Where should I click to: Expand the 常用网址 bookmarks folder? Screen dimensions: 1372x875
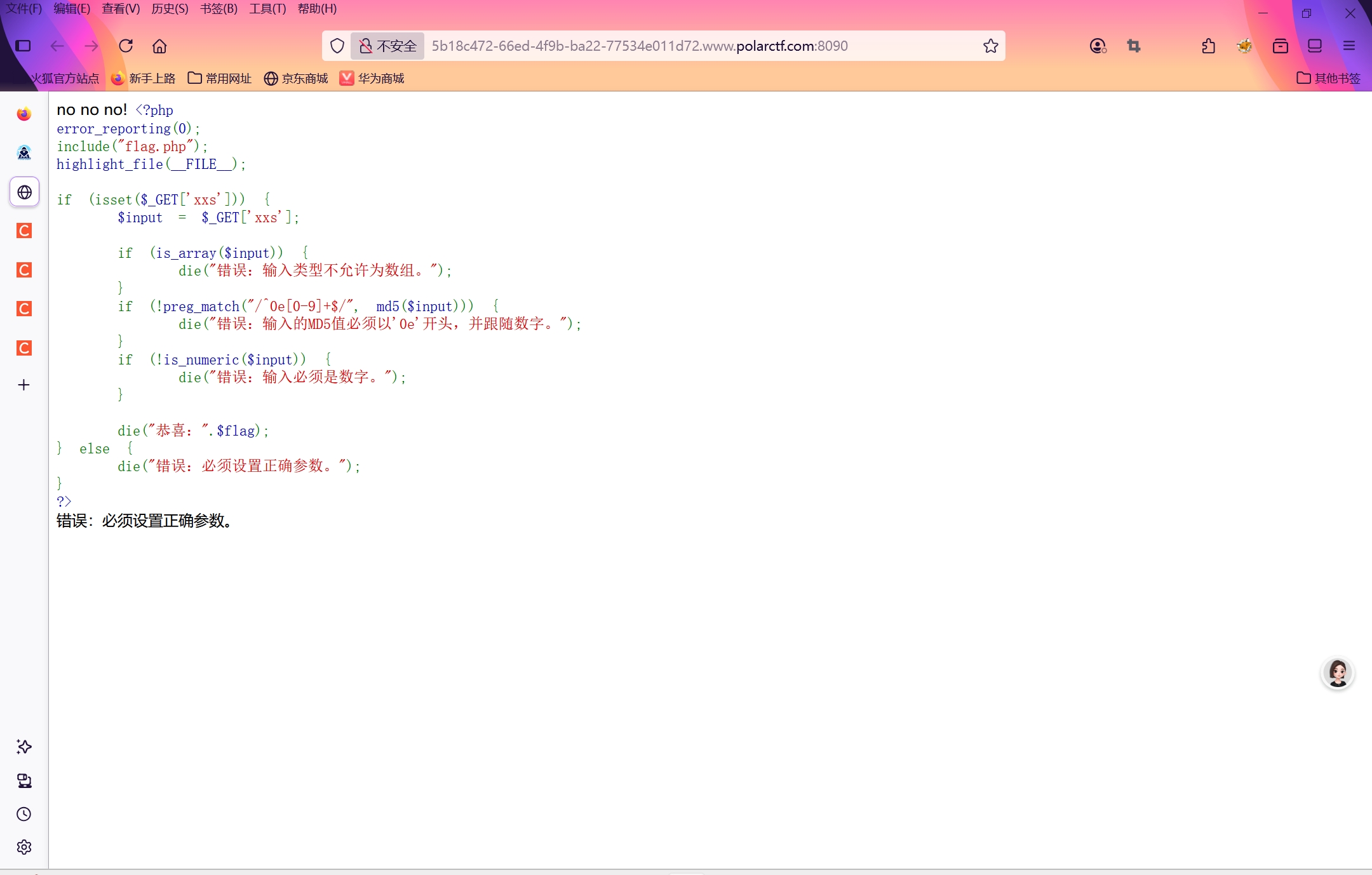220,78
